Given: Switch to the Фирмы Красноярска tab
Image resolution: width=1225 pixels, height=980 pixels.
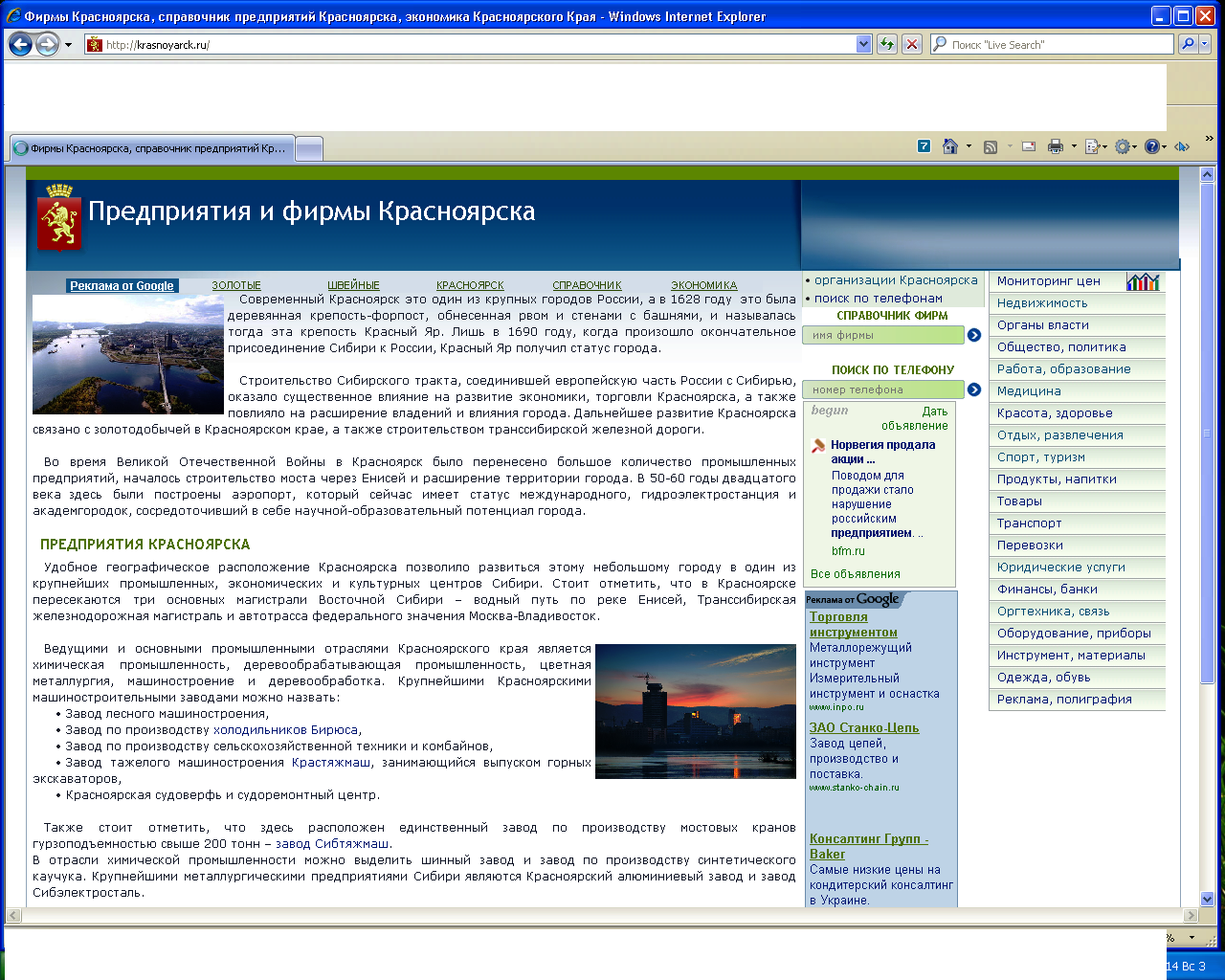Looking at the screenshot, I should 148,148.
